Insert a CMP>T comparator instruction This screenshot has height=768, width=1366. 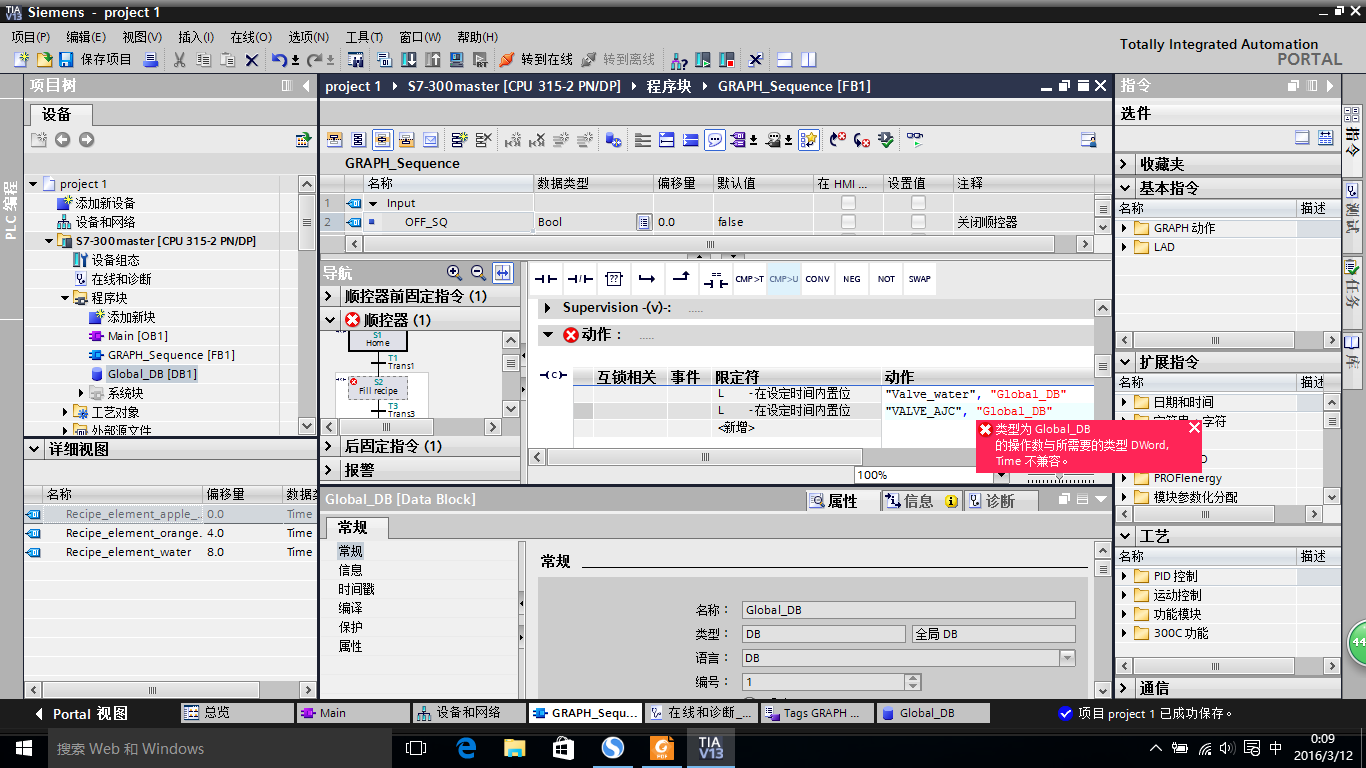coord(749,279)
